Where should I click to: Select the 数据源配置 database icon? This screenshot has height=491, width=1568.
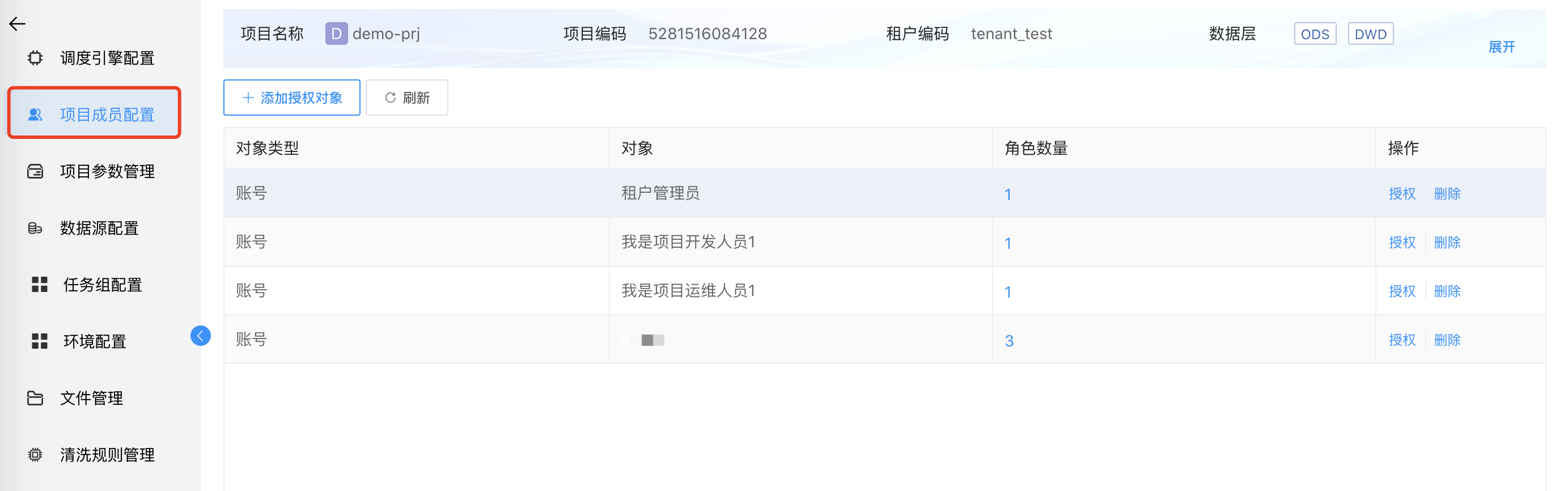click(x=35, y=228)
